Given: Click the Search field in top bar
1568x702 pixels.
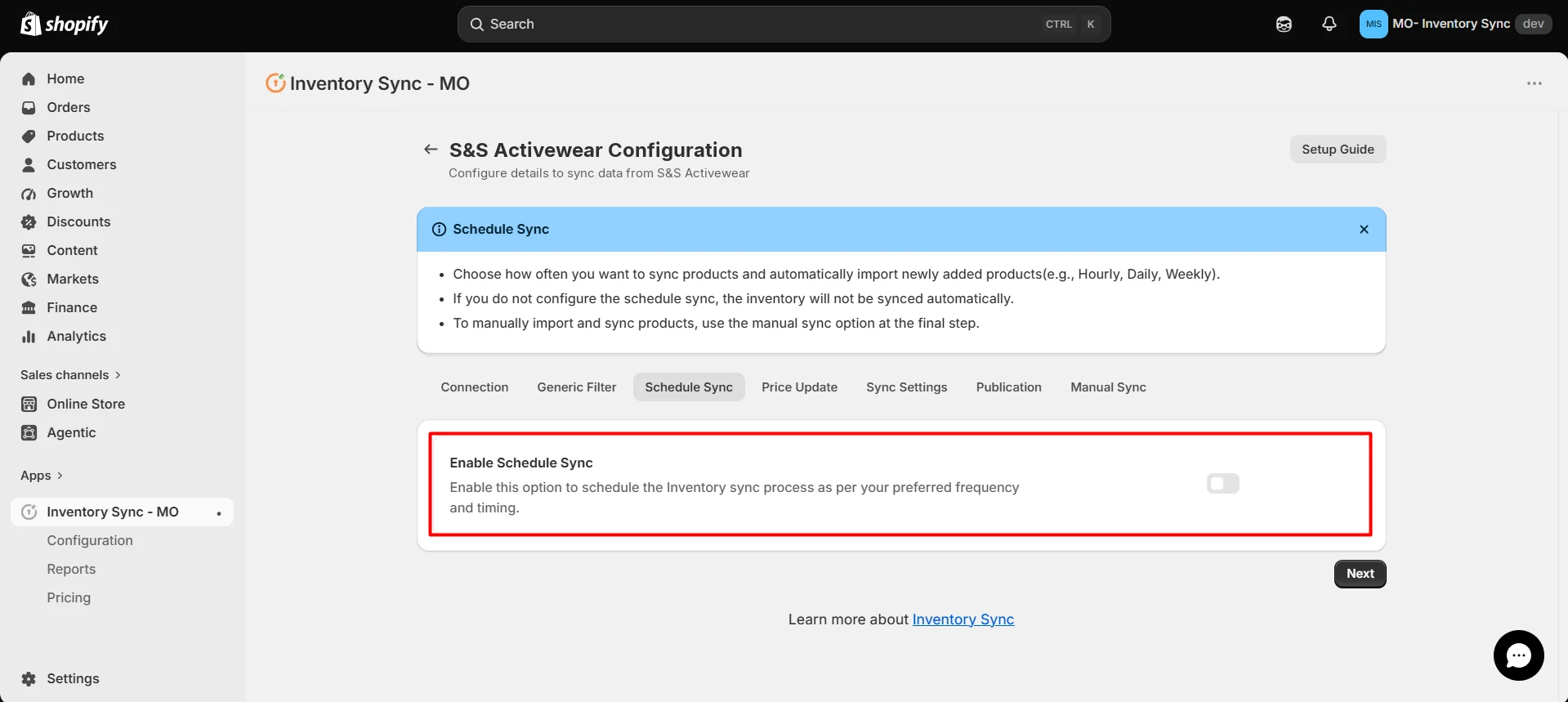Looking at the screenshot, I should coord(784,25).
